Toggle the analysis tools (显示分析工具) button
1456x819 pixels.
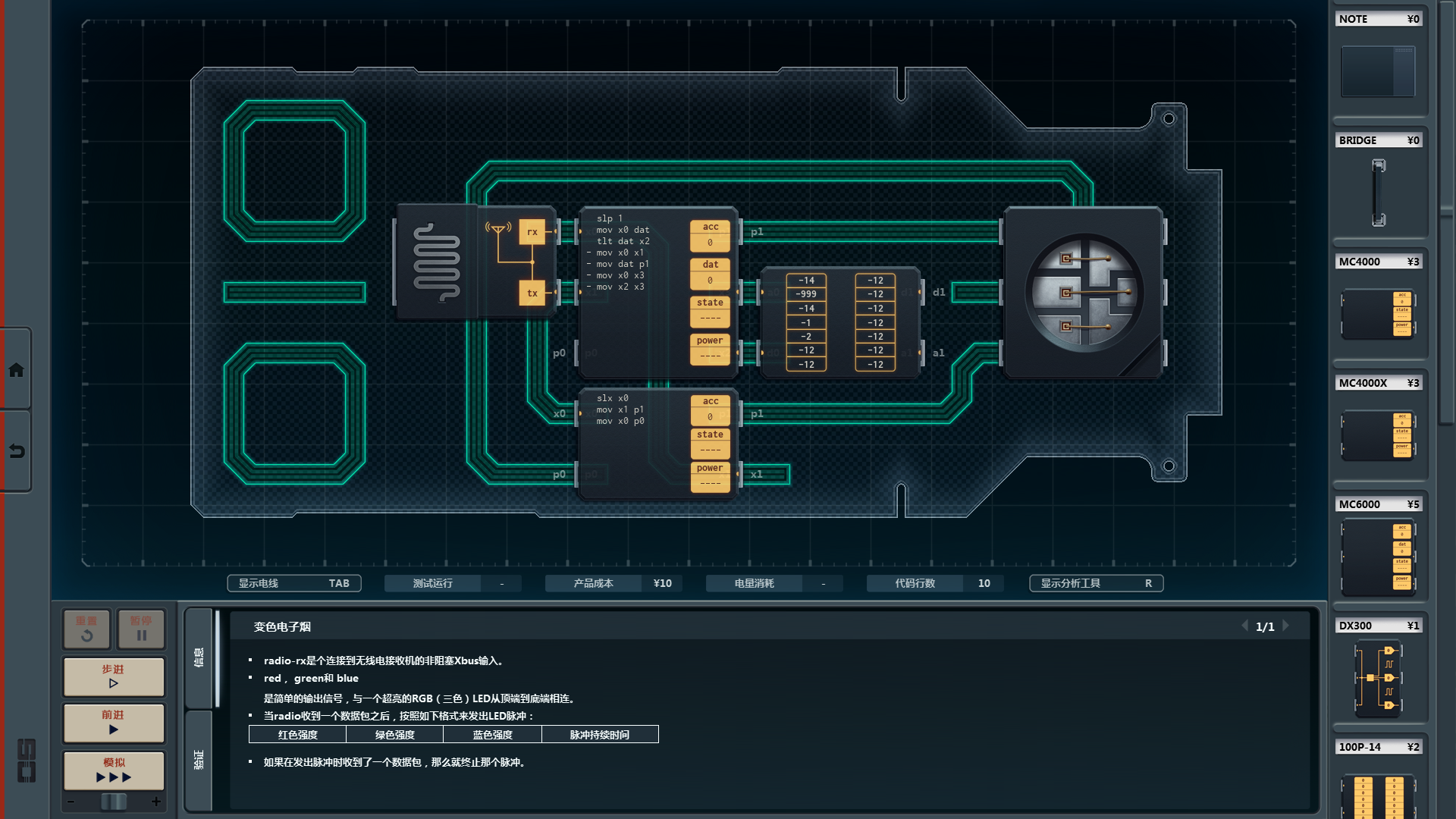click(1095, 583)
